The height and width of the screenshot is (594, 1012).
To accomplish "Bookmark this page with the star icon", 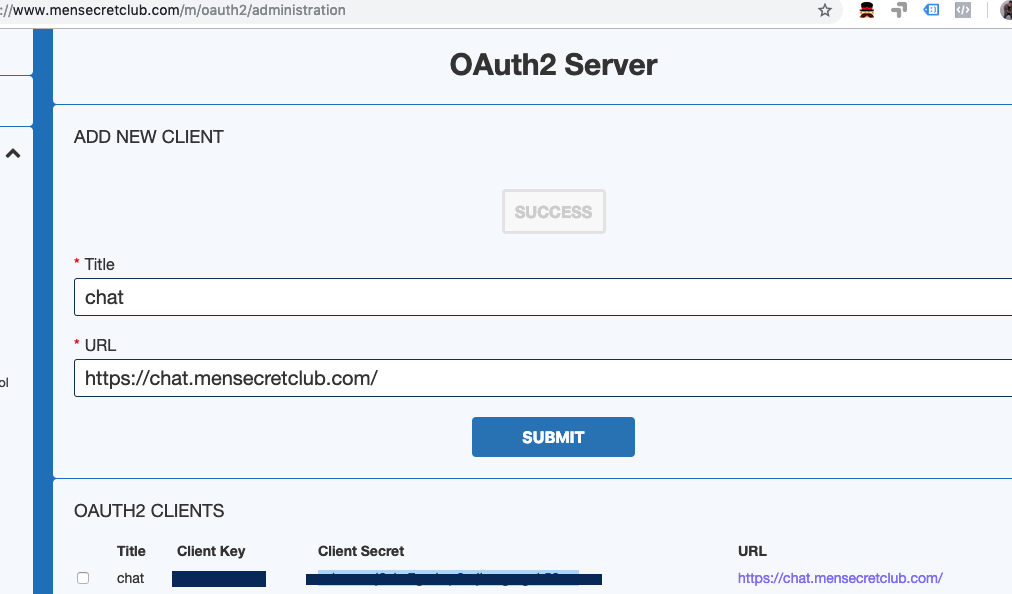I will click(x=825, y=10).
